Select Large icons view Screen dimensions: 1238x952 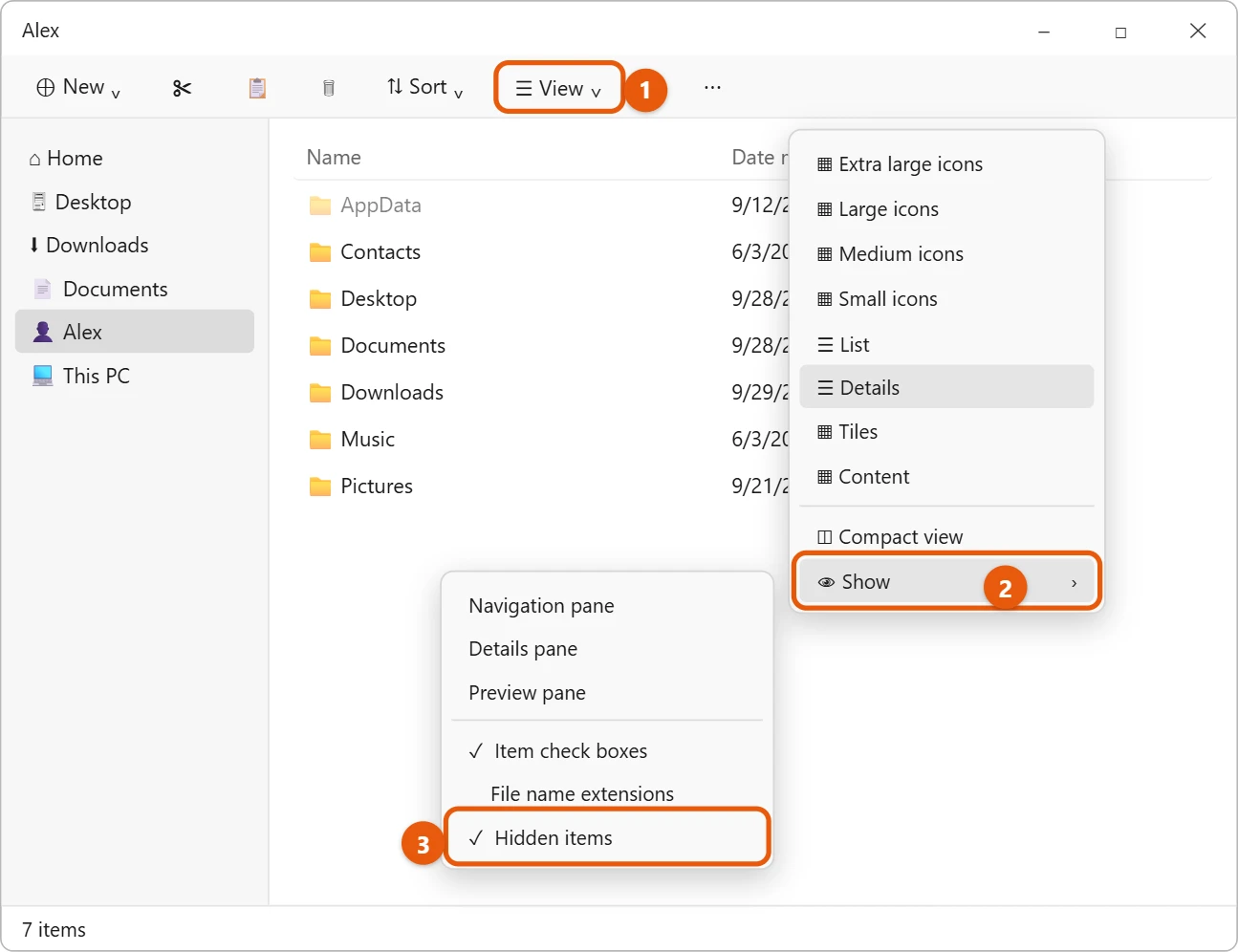pos(946,209)
